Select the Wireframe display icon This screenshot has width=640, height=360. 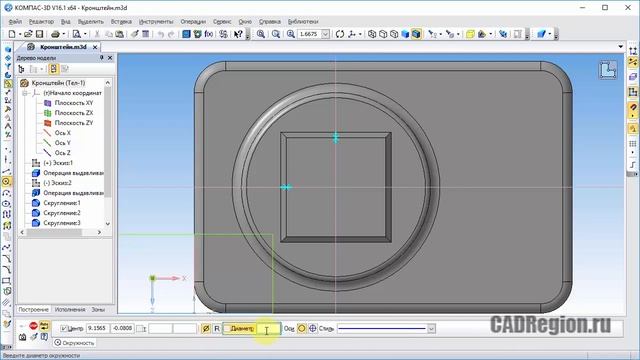tap(372, 34)
